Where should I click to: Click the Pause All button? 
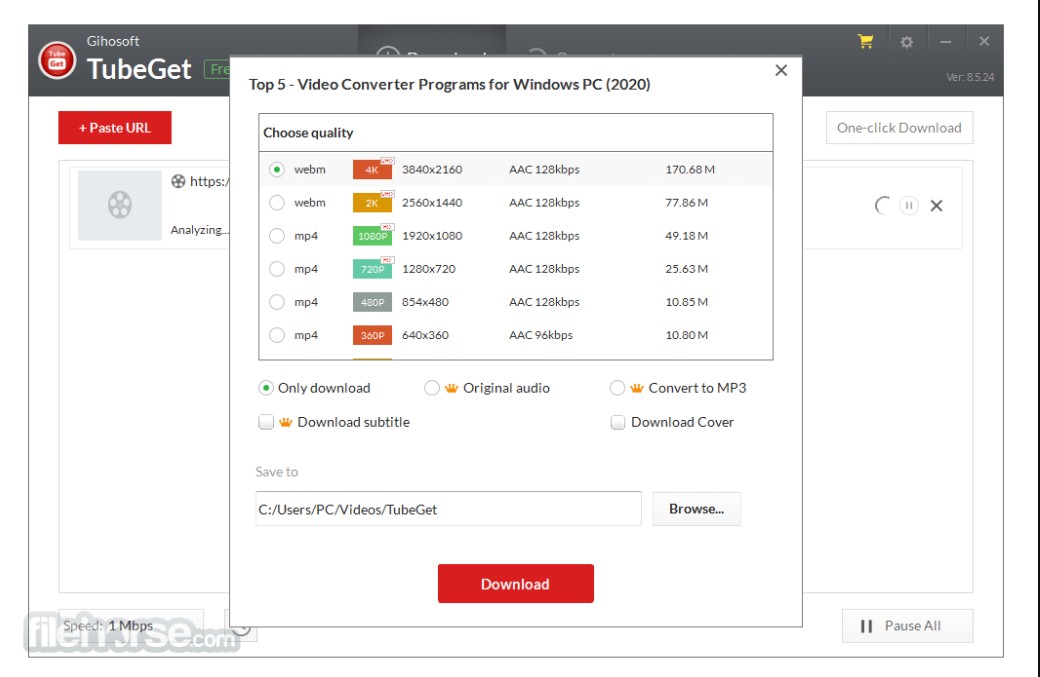pos(907,625)
